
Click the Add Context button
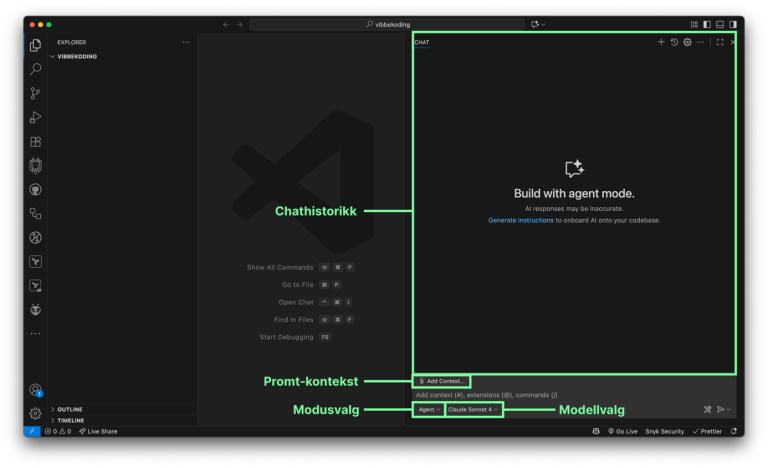coord(441,381)
